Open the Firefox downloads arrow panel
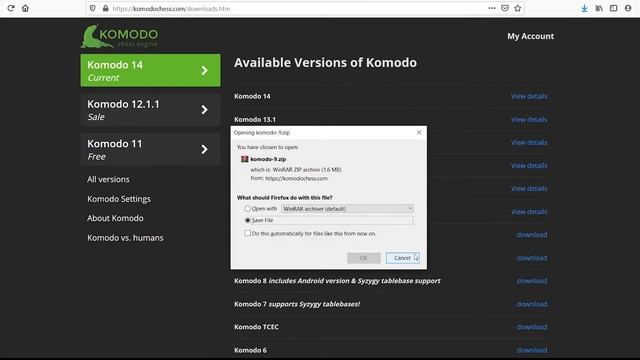The height and width of the screenshot is (360, 640). (x=584, y=8)
